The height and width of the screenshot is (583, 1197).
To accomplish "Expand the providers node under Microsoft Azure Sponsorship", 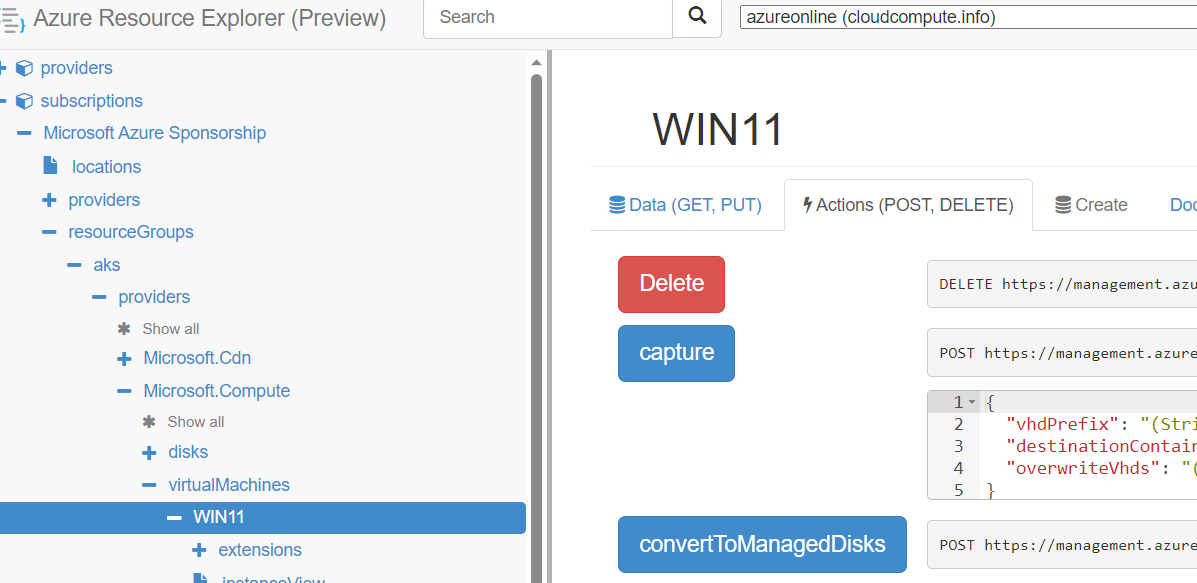I will pos(49,200).
